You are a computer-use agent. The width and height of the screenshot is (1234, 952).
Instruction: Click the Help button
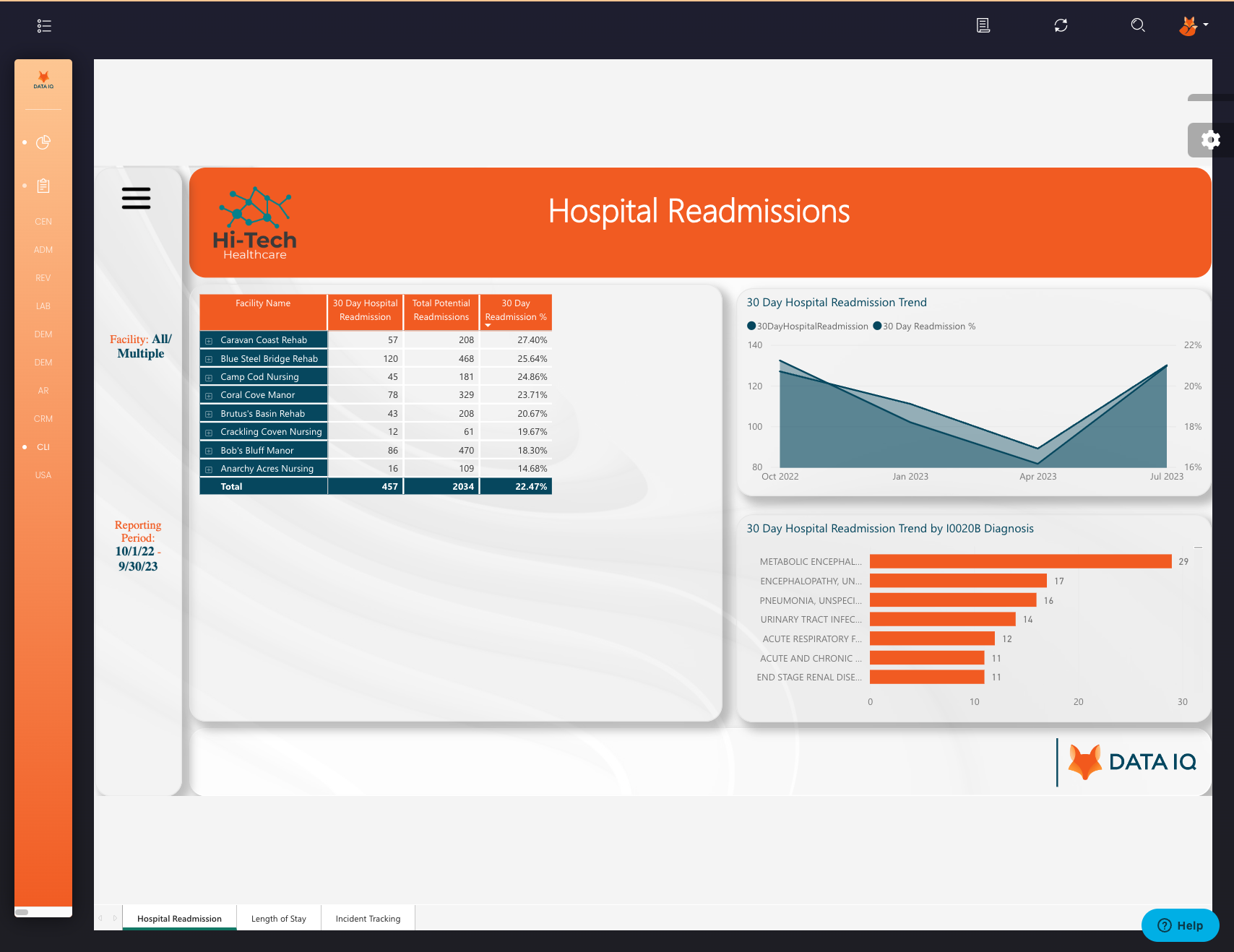pyautogui.click(x=1181, y=925)
